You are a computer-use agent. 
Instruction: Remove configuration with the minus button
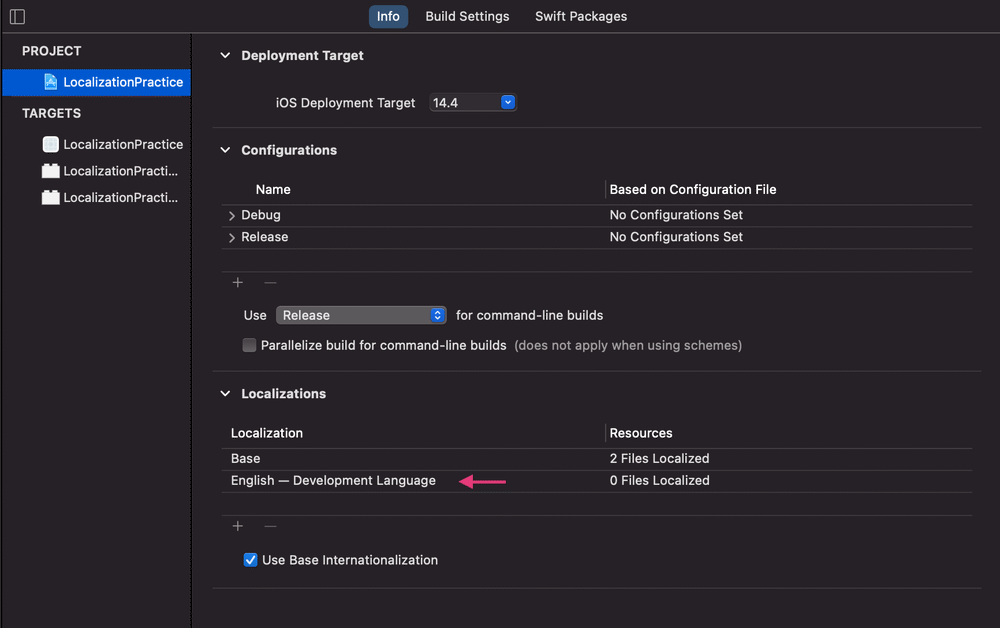pos(269,283)
